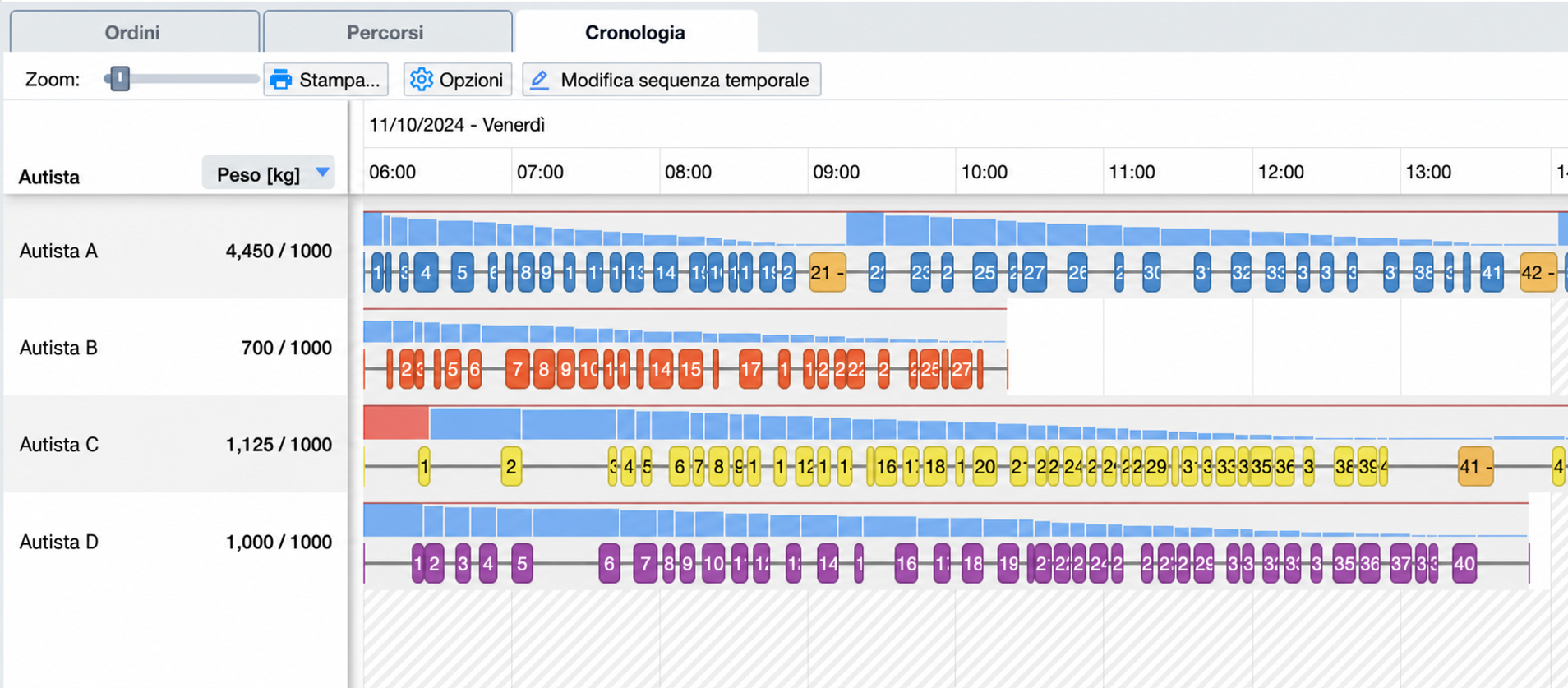Select orange stop 21 of Autista A
The image size is (1568, 688).
coord(827,272)
